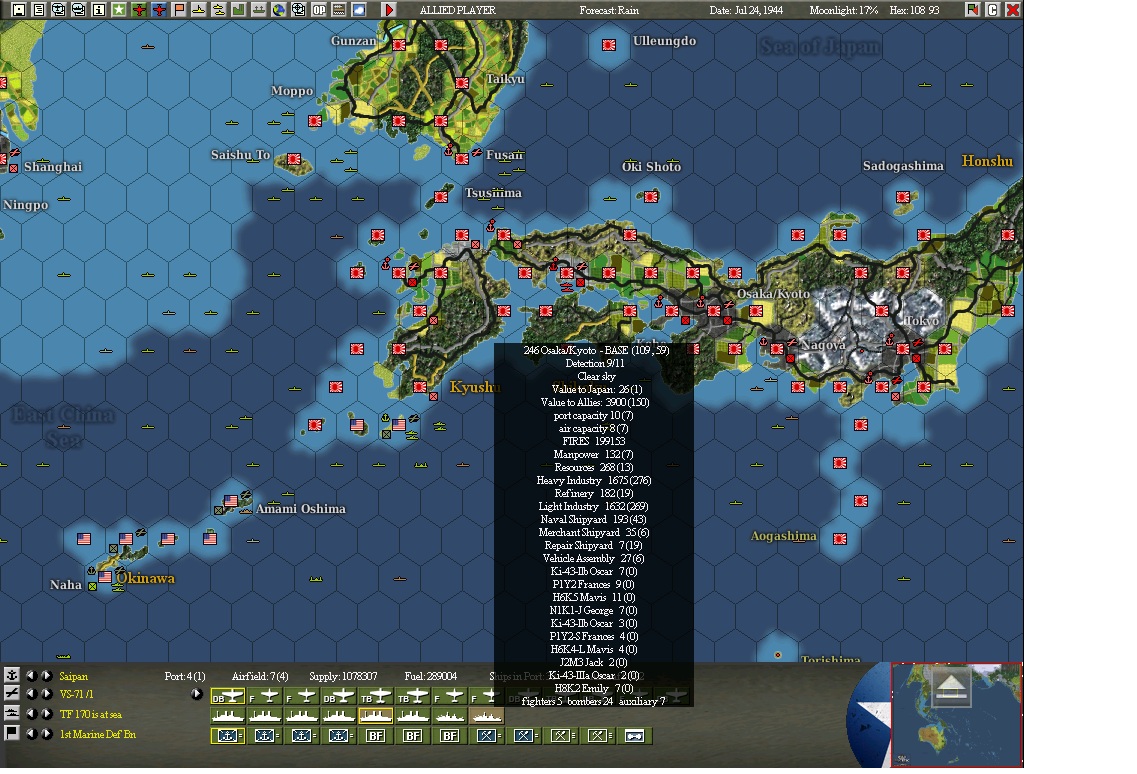
Task: Click the single yellow ship toolbar icon
Action: 198,10
